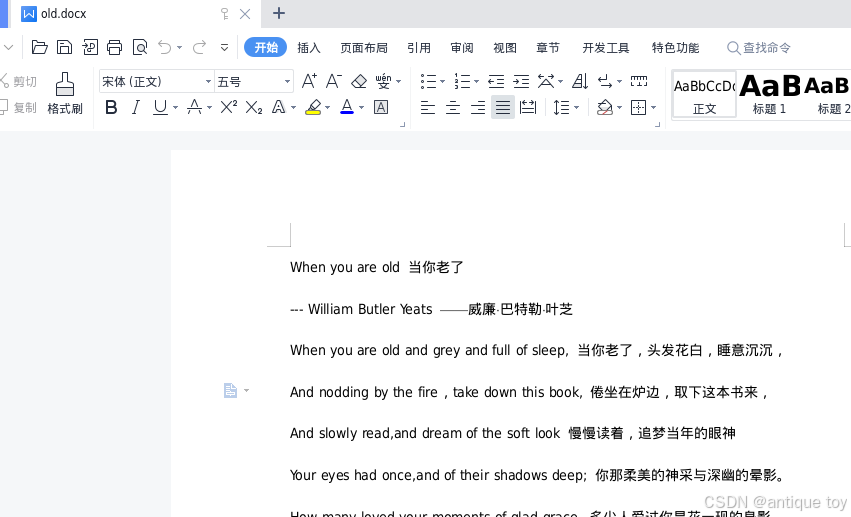The width and height of the screenshot is (851, 517).
Task: Open the 审阅 tab
Action: (462, 48)
